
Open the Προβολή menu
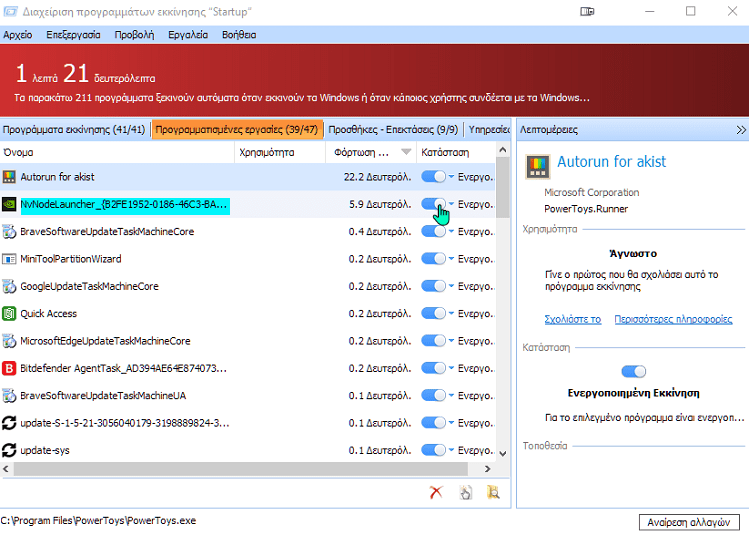[x=134, y=35]
